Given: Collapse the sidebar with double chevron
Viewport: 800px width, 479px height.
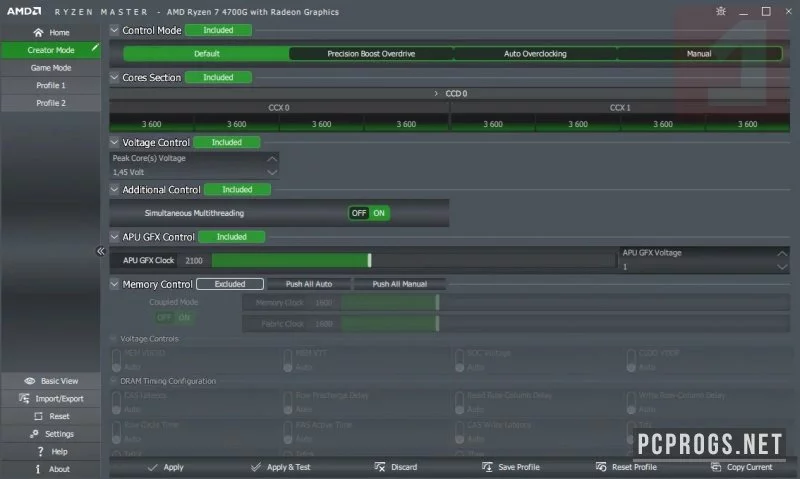Looking at the screenshot, I should (101, 251).
